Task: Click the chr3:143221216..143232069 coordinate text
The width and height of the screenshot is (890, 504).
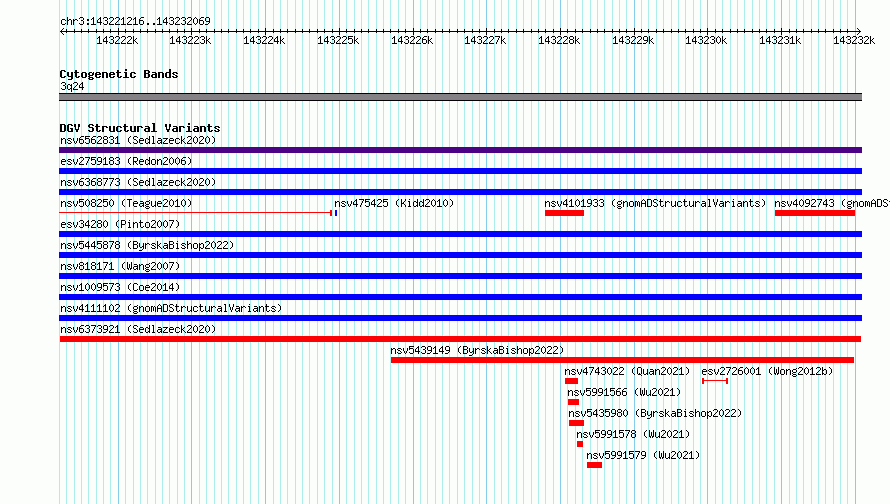Action: tap(135, 21)
